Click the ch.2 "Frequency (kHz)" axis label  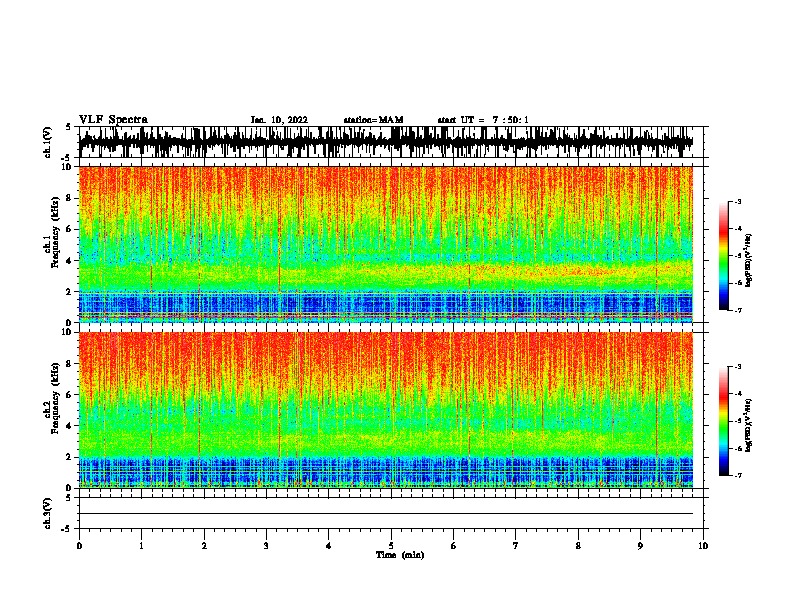(55, 398)
